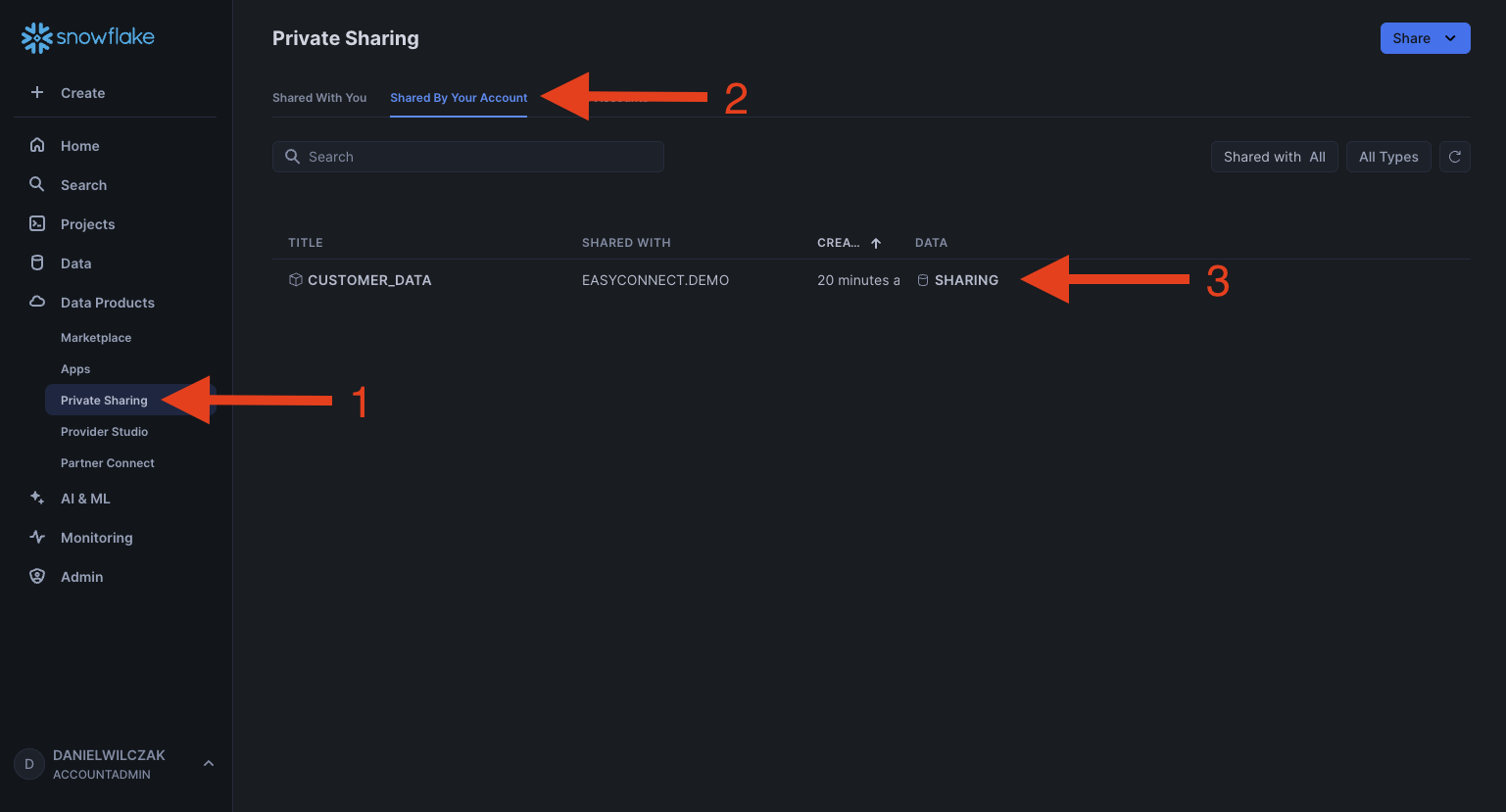Select the Shared By Your Account tab
Screen dimensions: 1506x812
(x=459, y=98)
